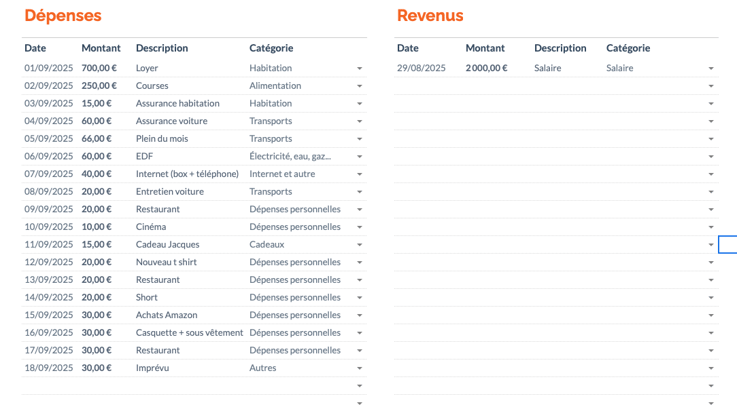737x407 pixels.
Task: Click the Plein du mois cell
Action: coord(162,138)
